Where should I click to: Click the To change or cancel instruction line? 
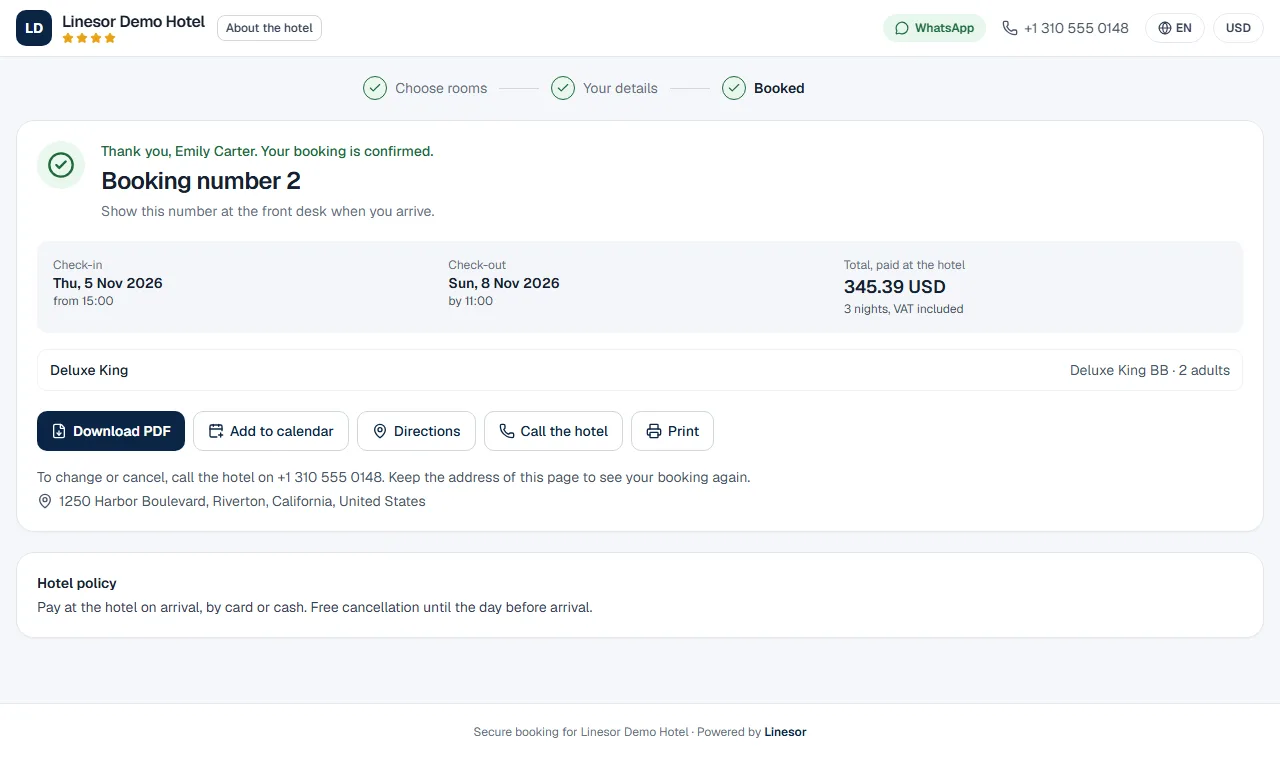[394, 477]
